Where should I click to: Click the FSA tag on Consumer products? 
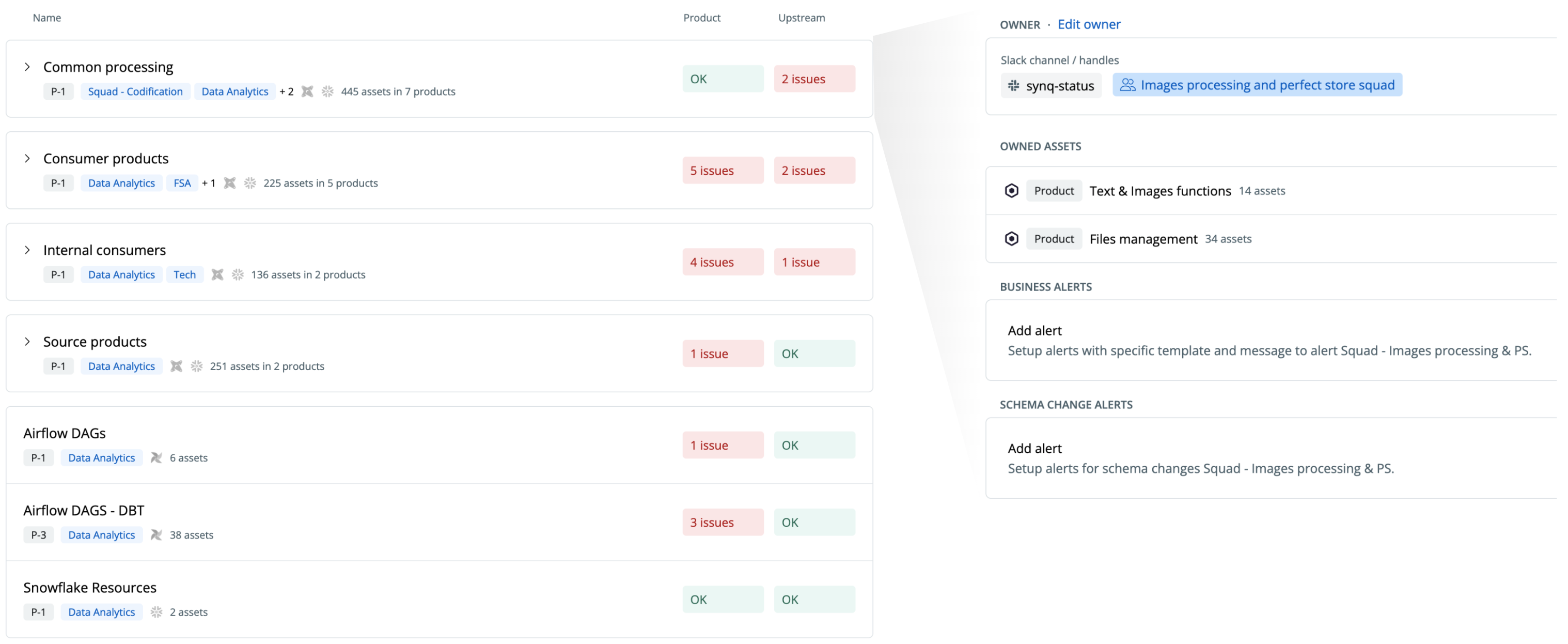182,183
